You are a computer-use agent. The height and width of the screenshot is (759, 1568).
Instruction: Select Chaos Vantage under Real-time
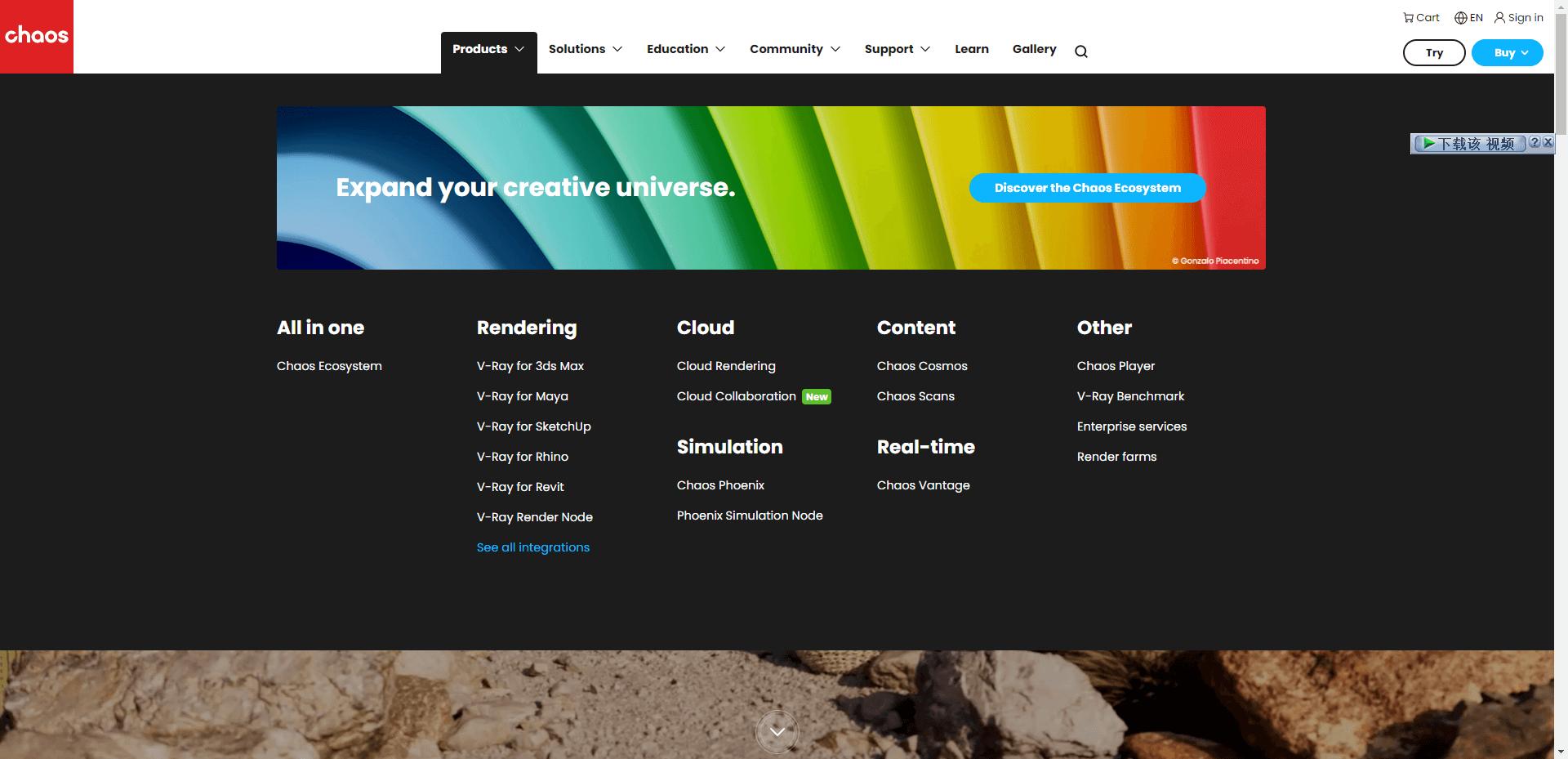coord(924,485)
